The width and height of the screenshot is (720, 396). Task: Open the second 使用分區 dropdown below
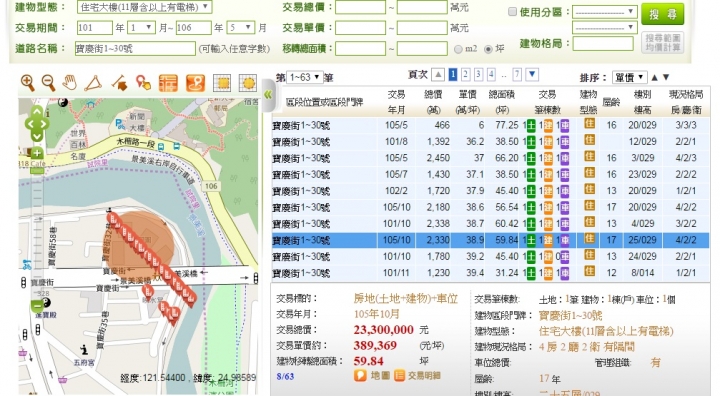[x=604, y=28]
